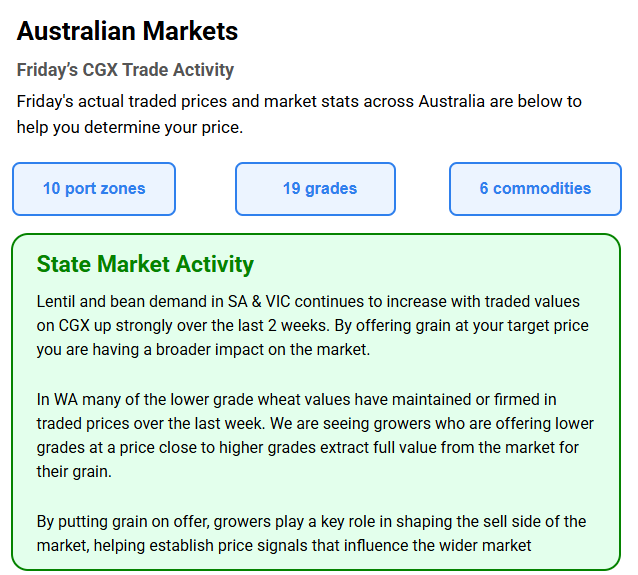Select the 6 commodities button

[x=535, y=188]
